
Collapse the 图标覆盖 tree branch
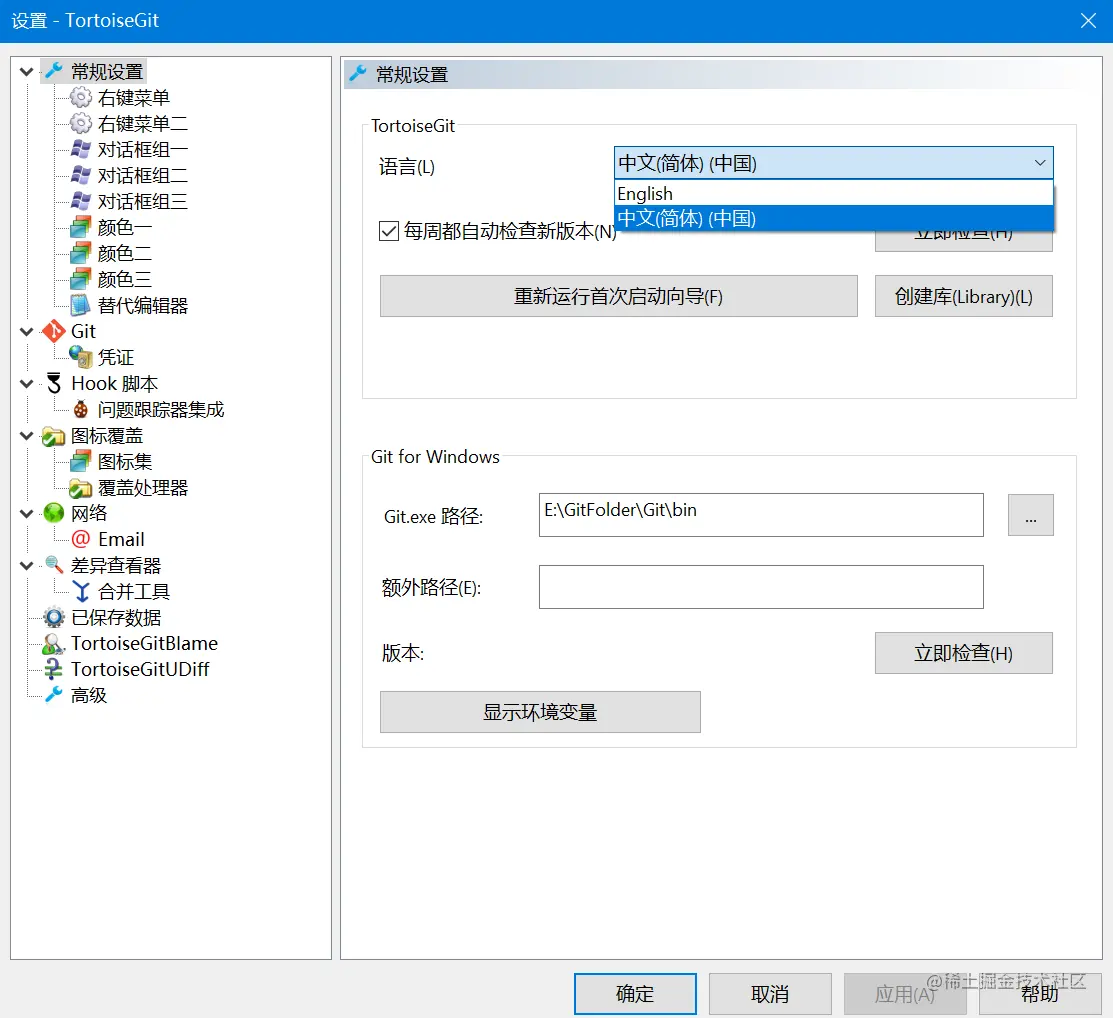(25, 435)
